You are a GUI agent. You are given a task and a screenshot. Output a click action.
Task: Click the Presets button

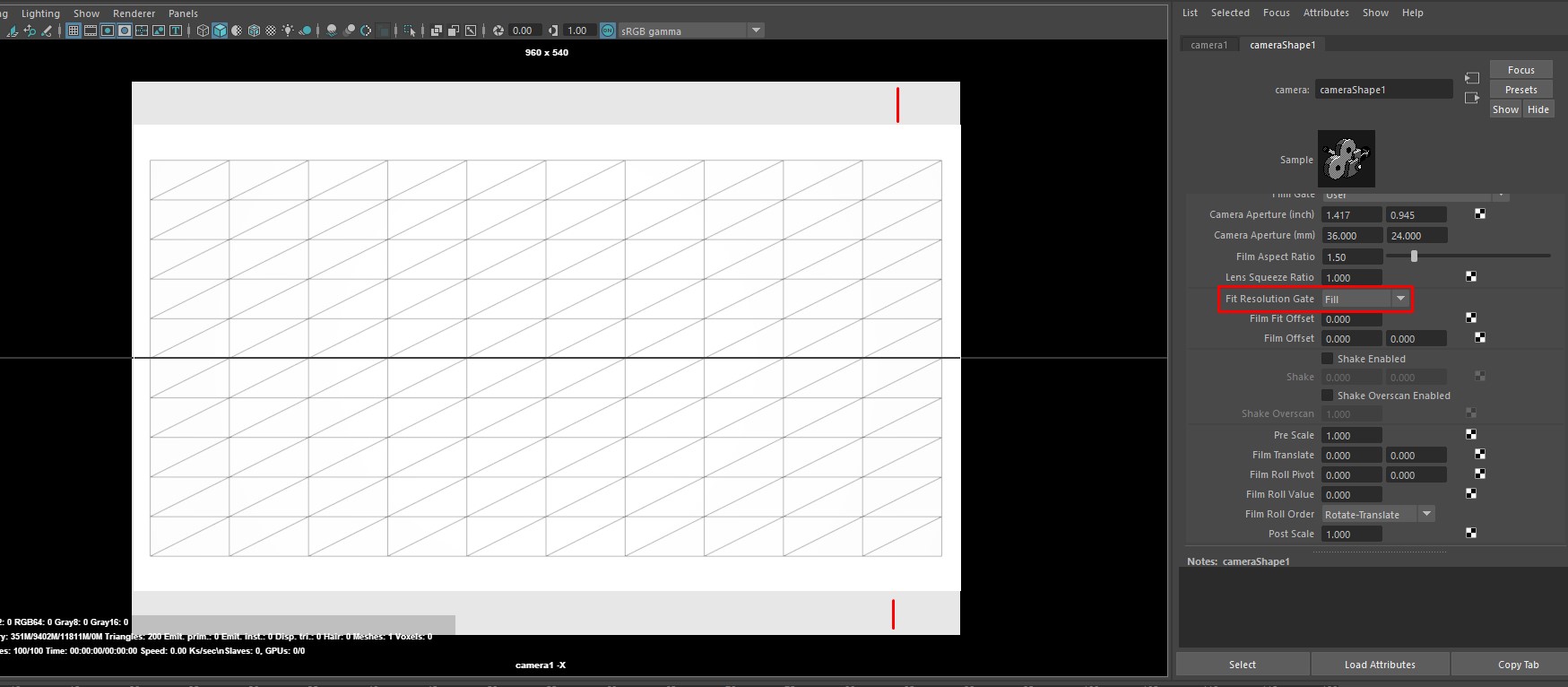click(x=1520, y=90)
